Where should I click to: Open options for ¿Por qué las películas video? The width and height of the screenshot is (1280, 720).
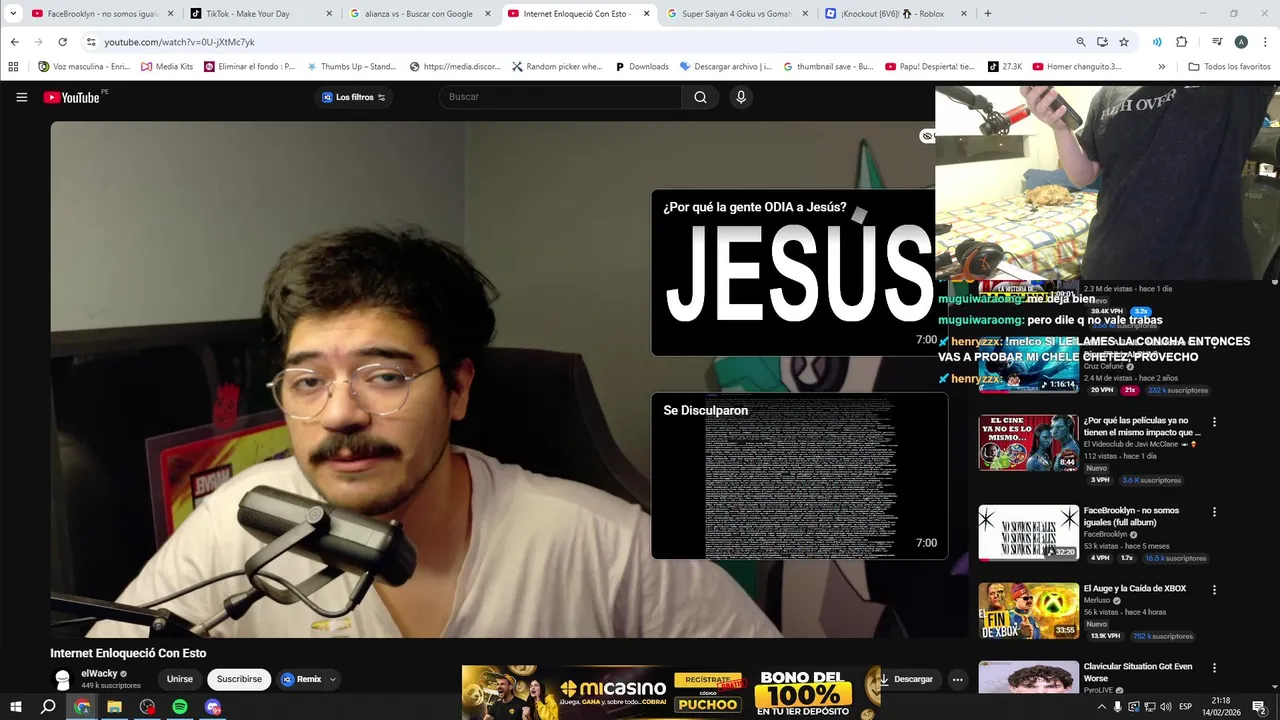[x=1214, y=422]
